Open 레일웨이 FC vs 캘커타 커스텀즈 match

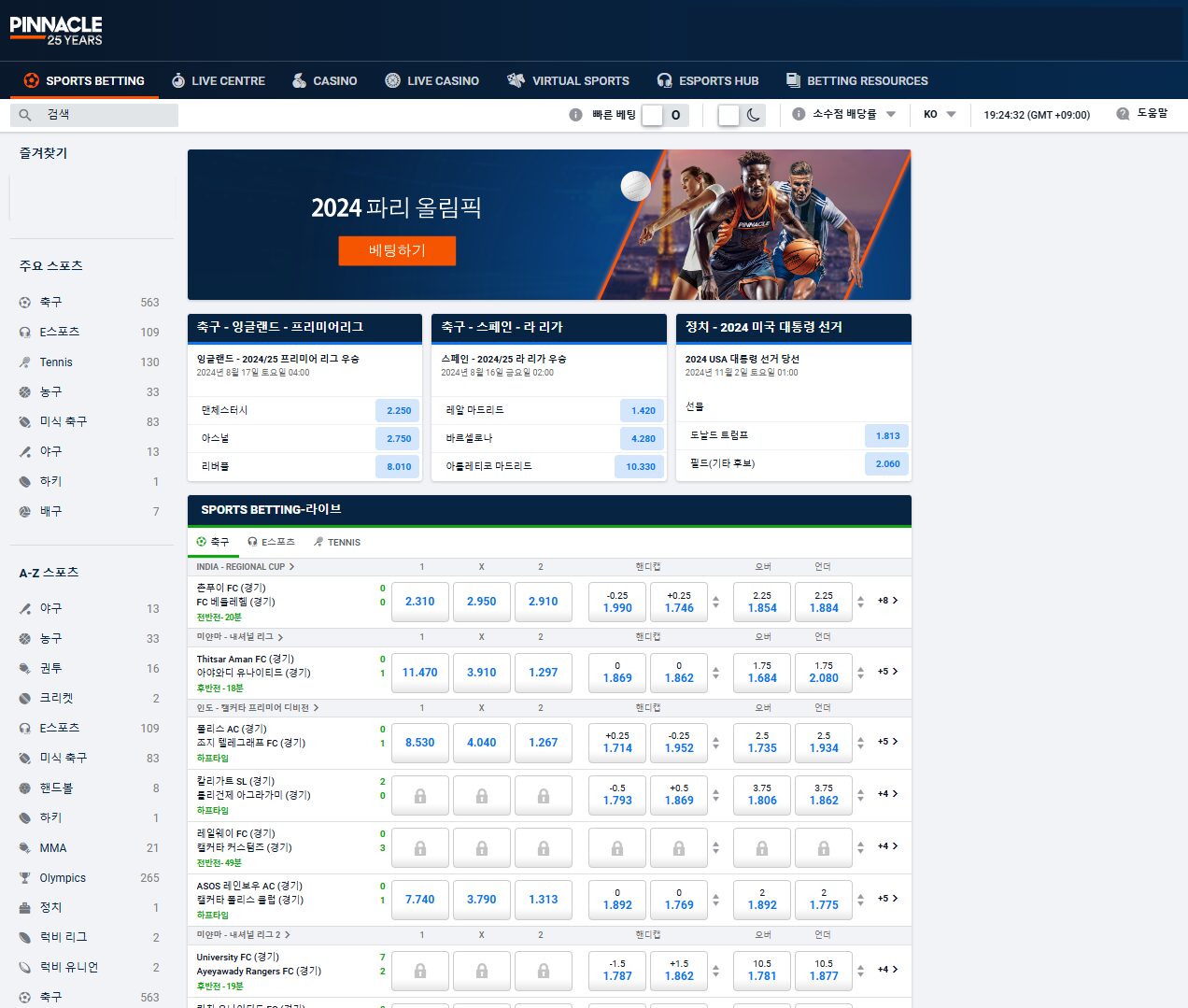coord(245,840)
